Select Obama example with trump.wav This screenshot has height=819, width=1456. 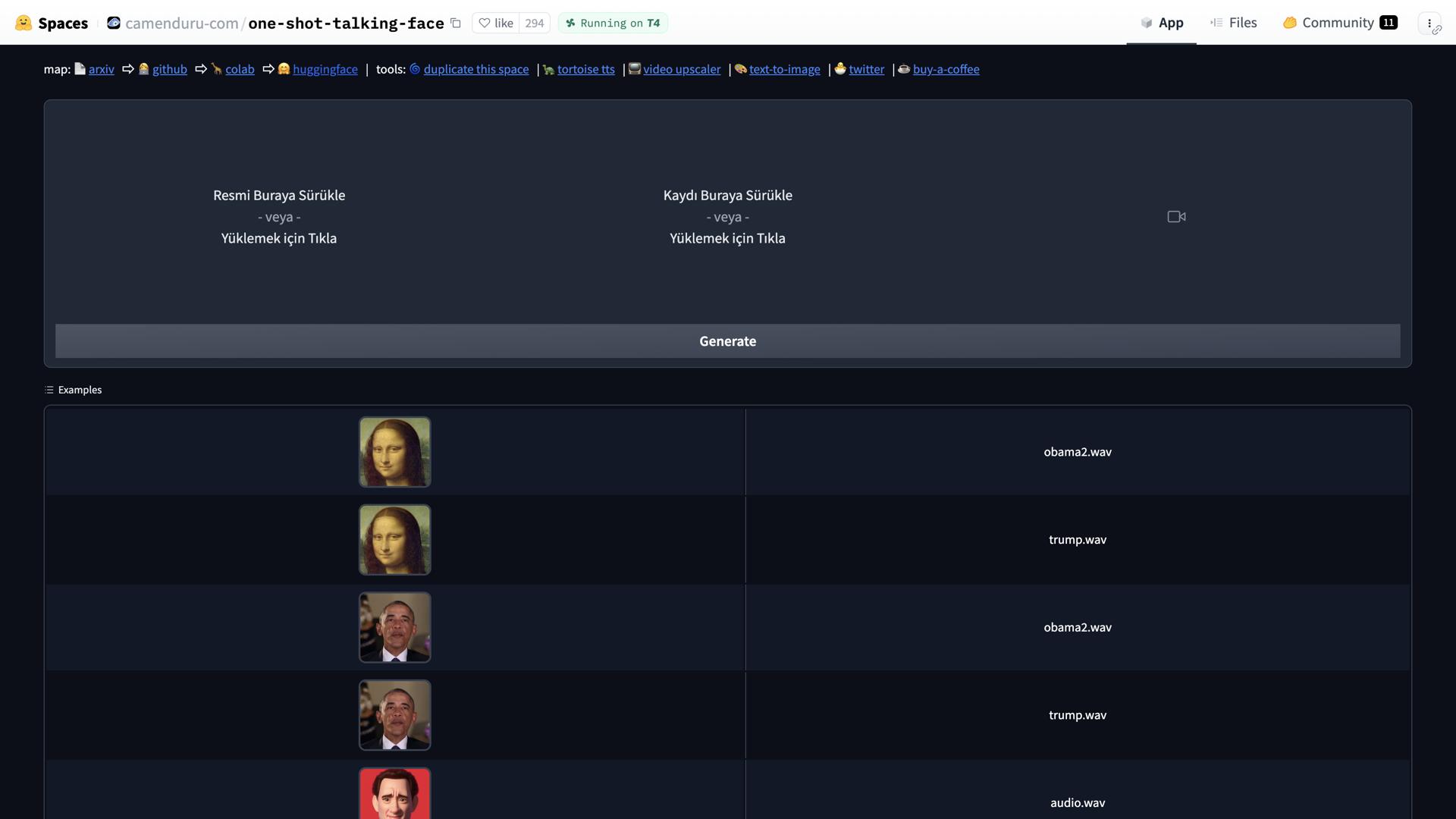click(x=394, y=715)
